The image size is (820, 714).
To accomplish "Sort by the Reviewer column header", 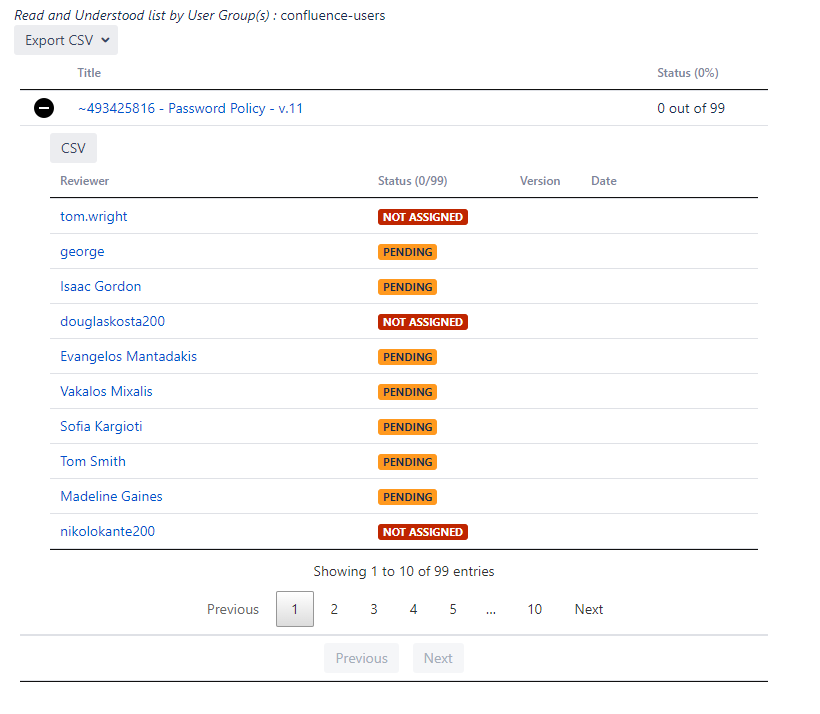I will (x=85, y=181).
